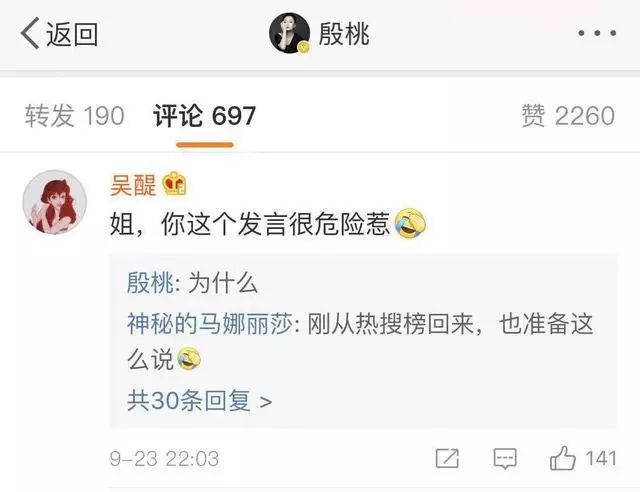Tap the 141 like count

coord(601,459)
